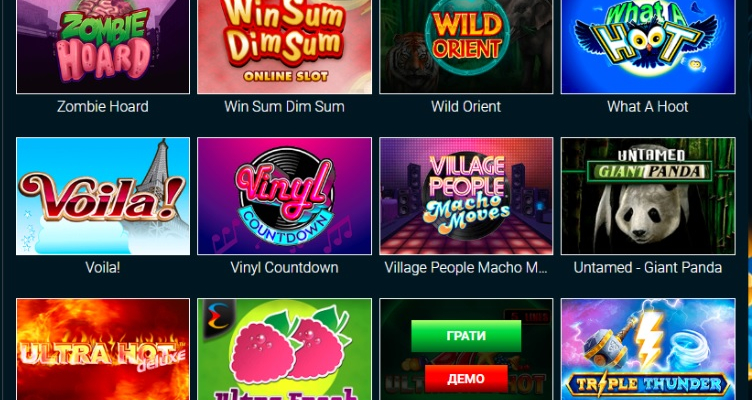Open the Zombie Hoard game thumbnail
Viewport: 752px width, 400px height.
103,47
